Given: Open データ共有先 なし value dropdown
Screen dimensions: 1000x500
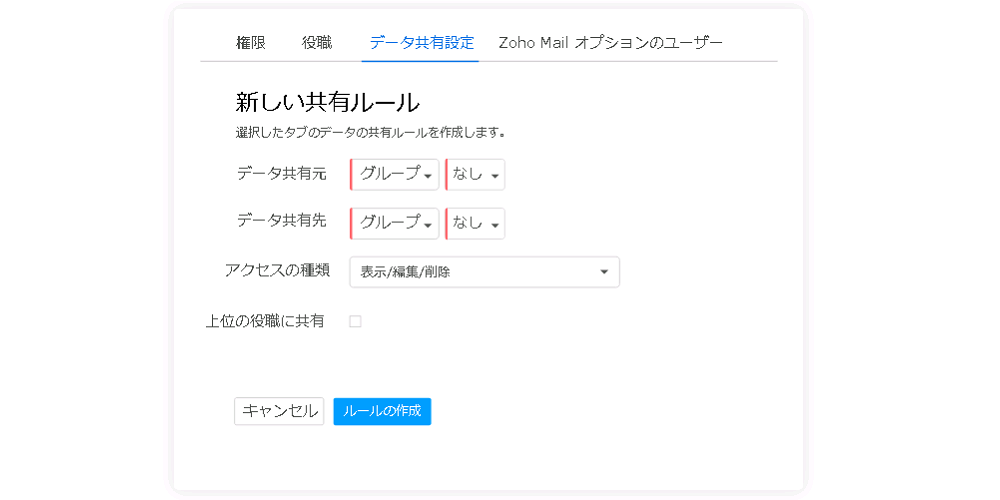Looking at the screenshot, I should tap(475, 224).
